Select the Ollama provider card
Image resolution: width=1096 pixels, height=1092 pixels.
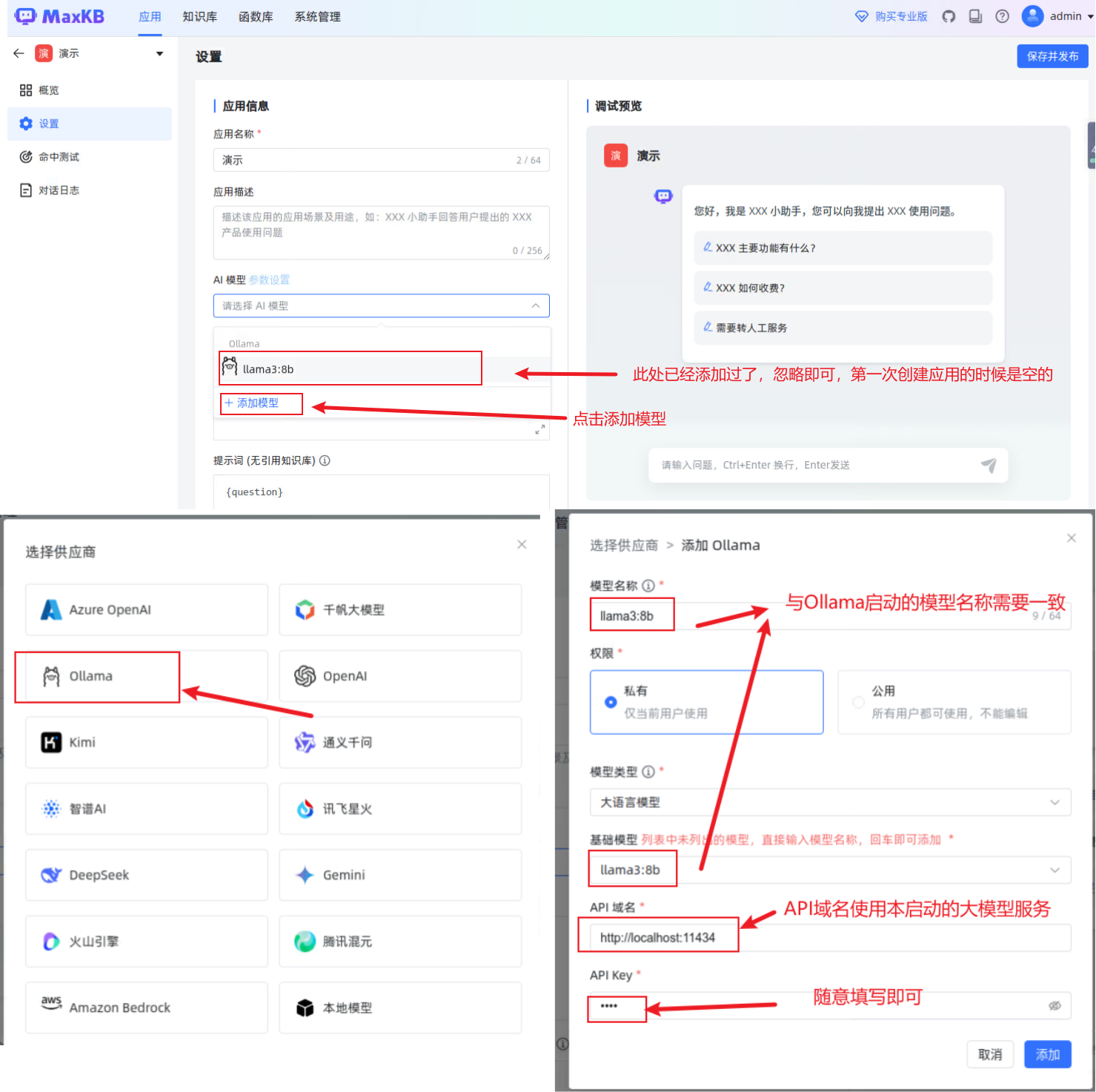tap(146, 676)
